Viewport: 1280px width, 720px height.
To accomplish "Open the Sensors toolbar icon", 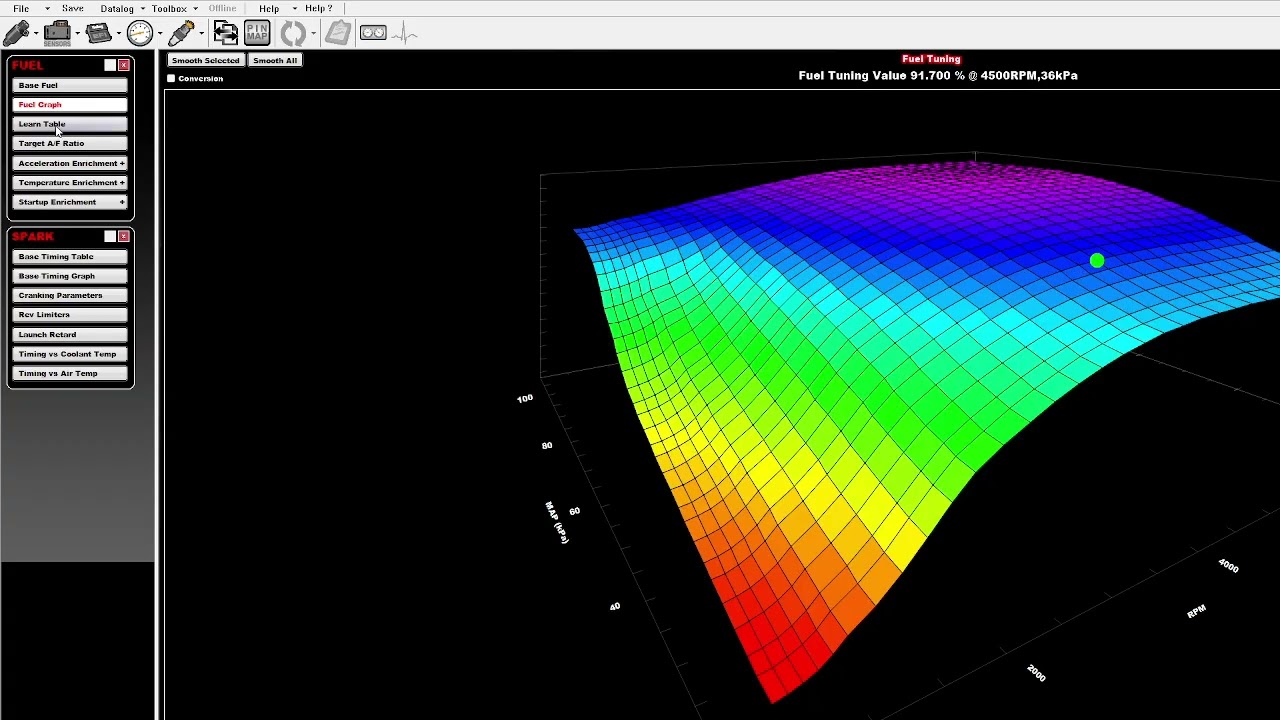I will pyautogui.click(x=57, y=33).
